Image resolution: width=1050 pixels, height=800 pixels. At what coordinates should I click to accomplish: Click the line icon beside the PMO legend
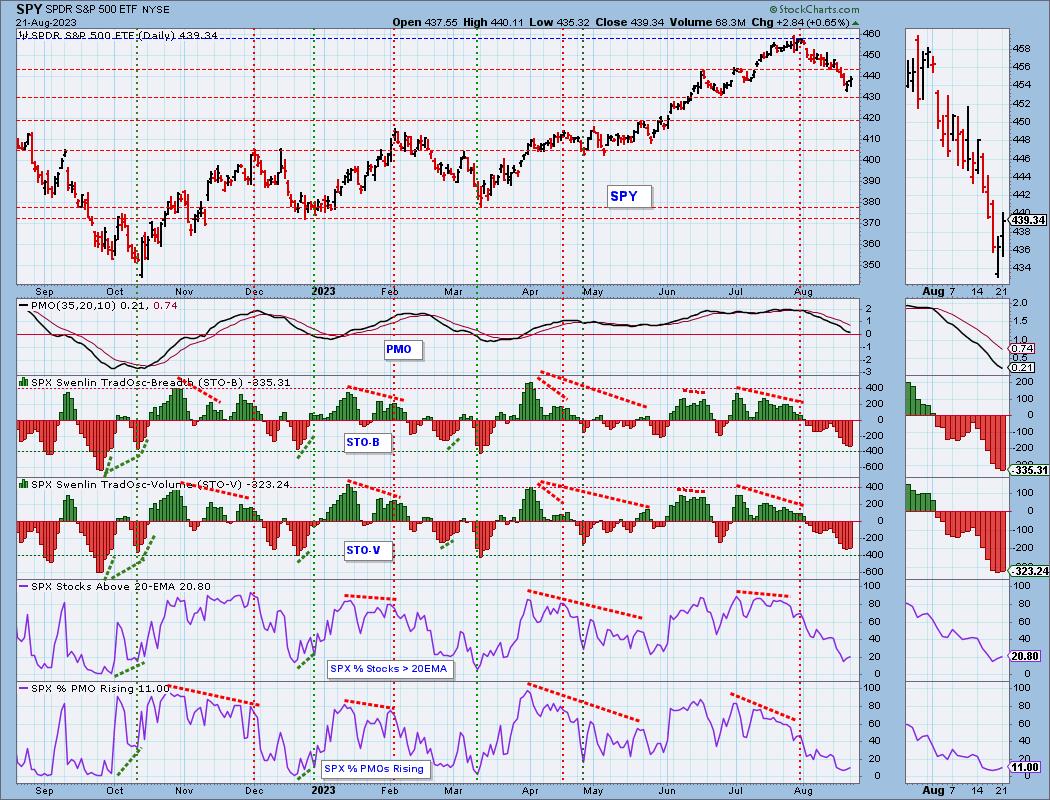coord(23,305)
